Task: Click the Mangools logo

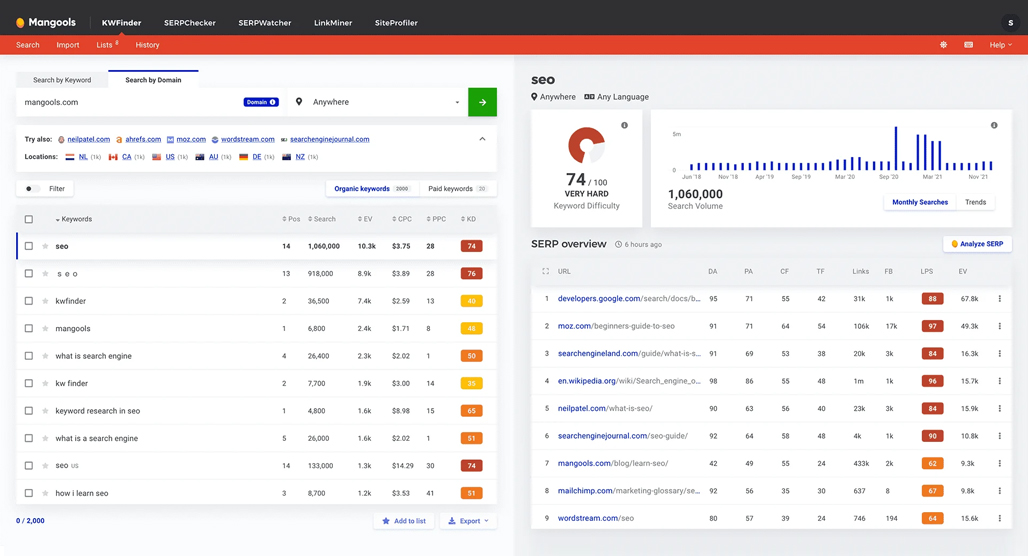Action: click(46, 22)
